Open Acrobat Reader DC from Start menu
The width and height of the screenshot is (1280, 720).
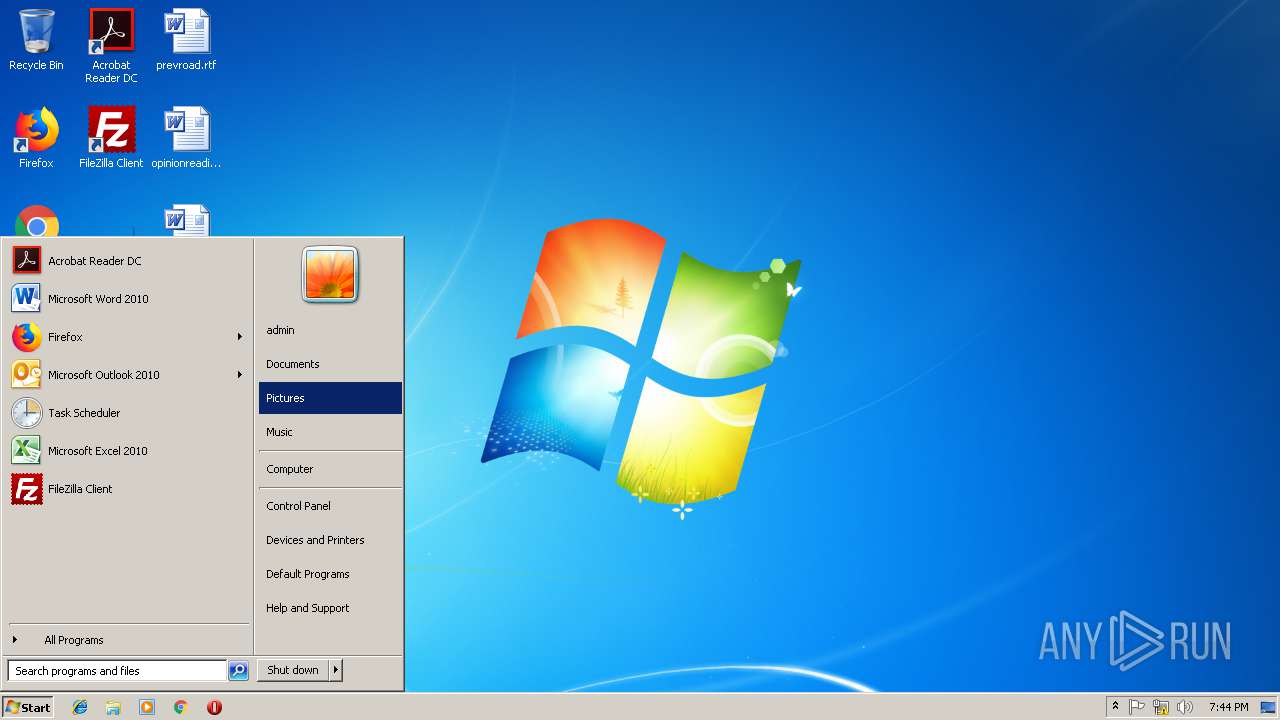[128, 261]
